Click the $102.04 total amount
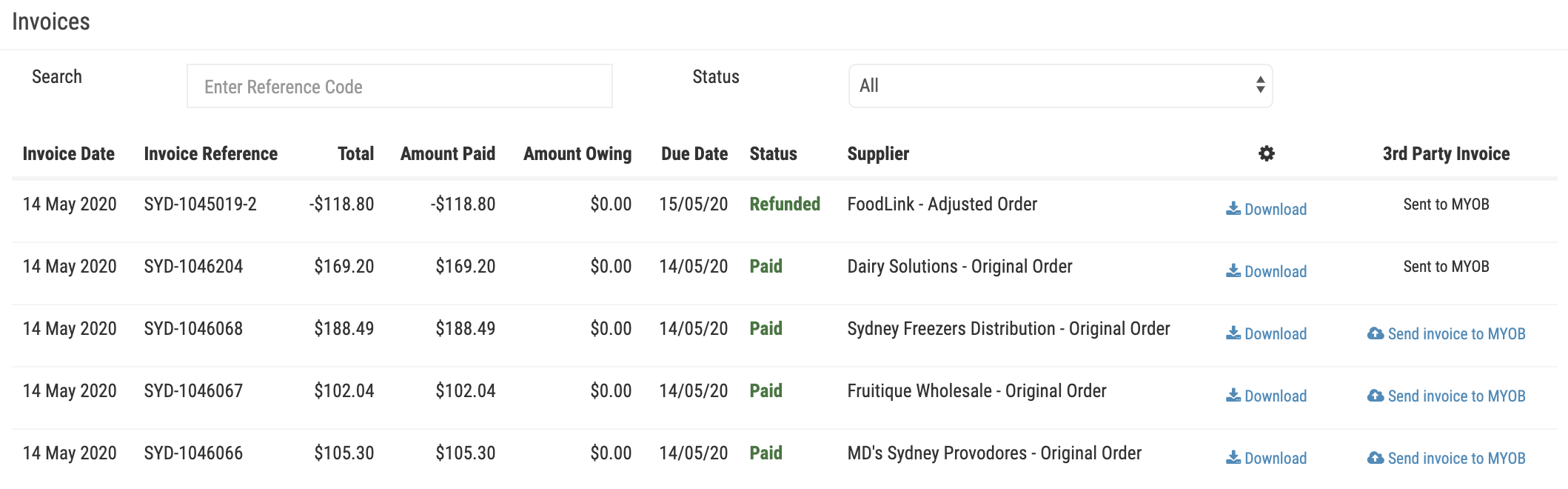This screenshot has height=489, width=1568. 344,390
